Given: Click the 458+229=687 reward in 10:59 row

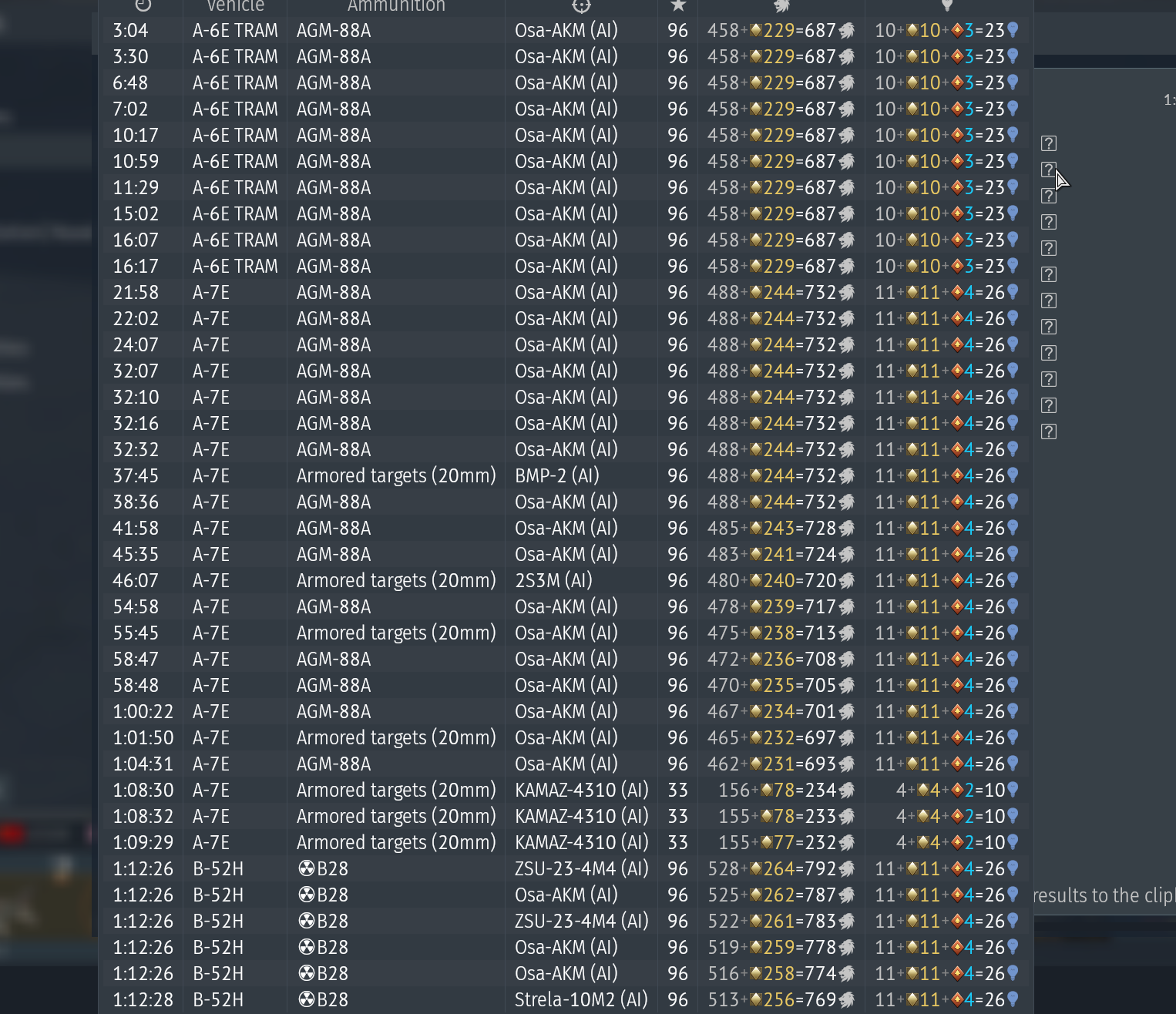Looking at the screenshot, I should click(x=781, y=162).
